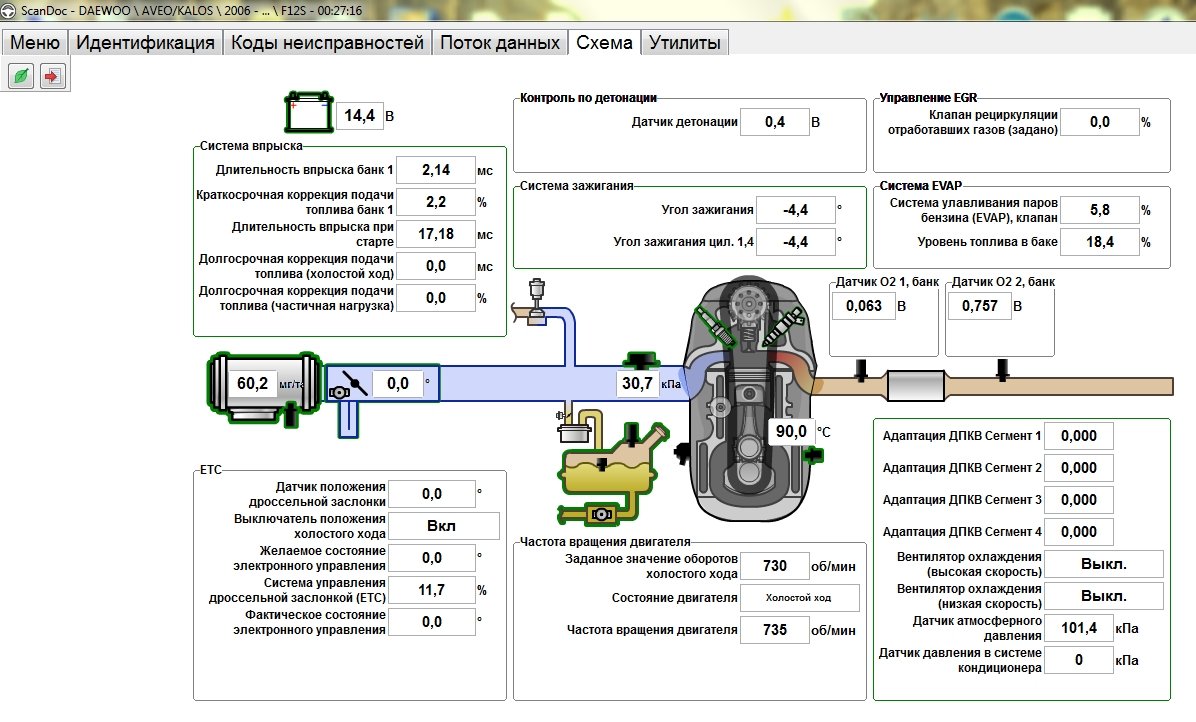Click the battery voltage field showing 14,4

tap(359, 116)
